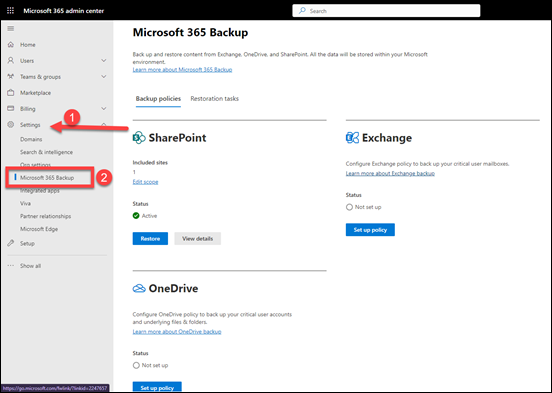Open Learn more about Exchange backup link
The image size is (552, 393).
[390, 173]
